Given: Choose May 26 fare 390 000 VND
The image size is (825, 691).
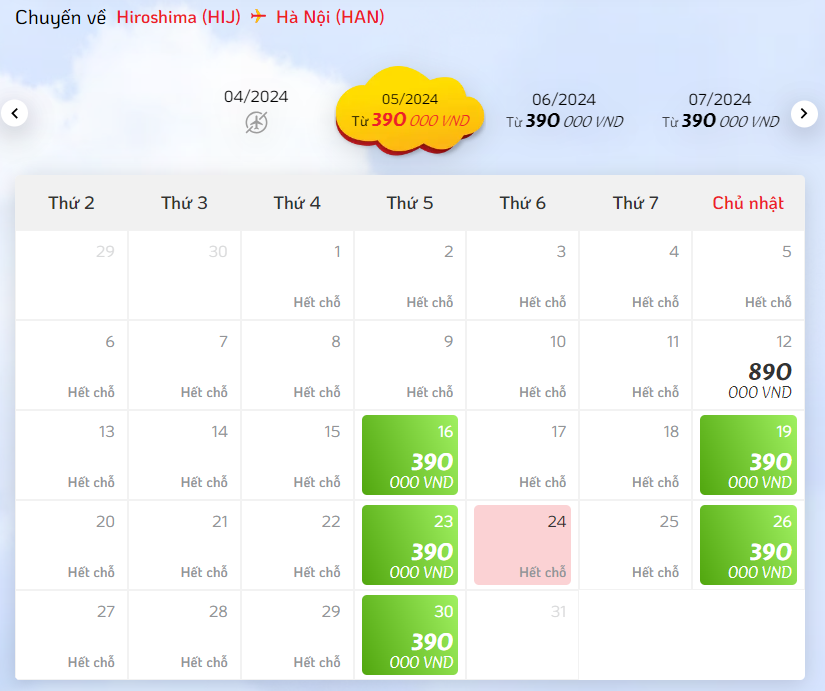Looking at the screenshot, I should [x=748, y=545].
